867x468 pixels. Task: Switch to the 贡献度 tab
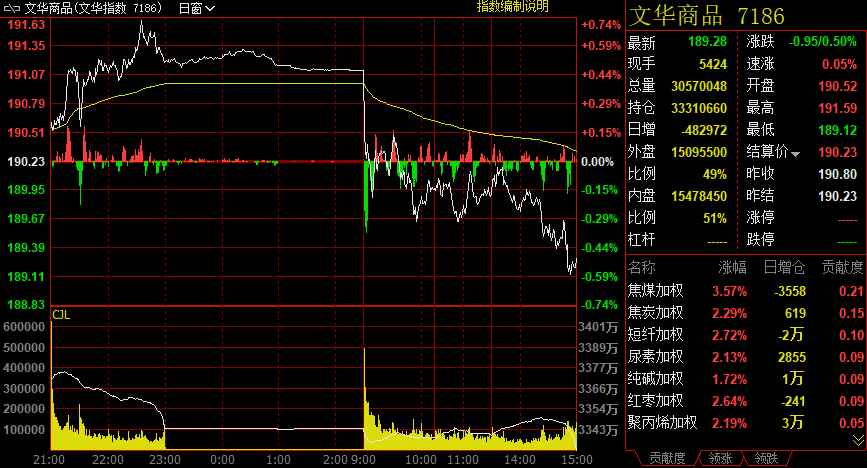click(x=666, y=457)
